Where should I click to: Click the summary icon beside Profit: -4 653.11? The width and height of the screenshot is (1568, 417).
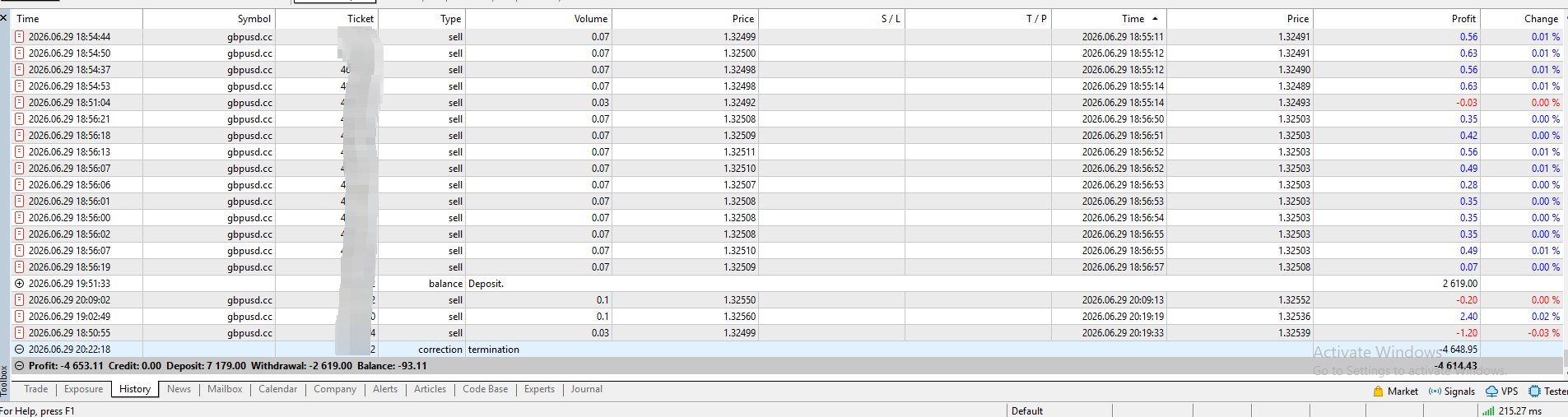point(20,366)
